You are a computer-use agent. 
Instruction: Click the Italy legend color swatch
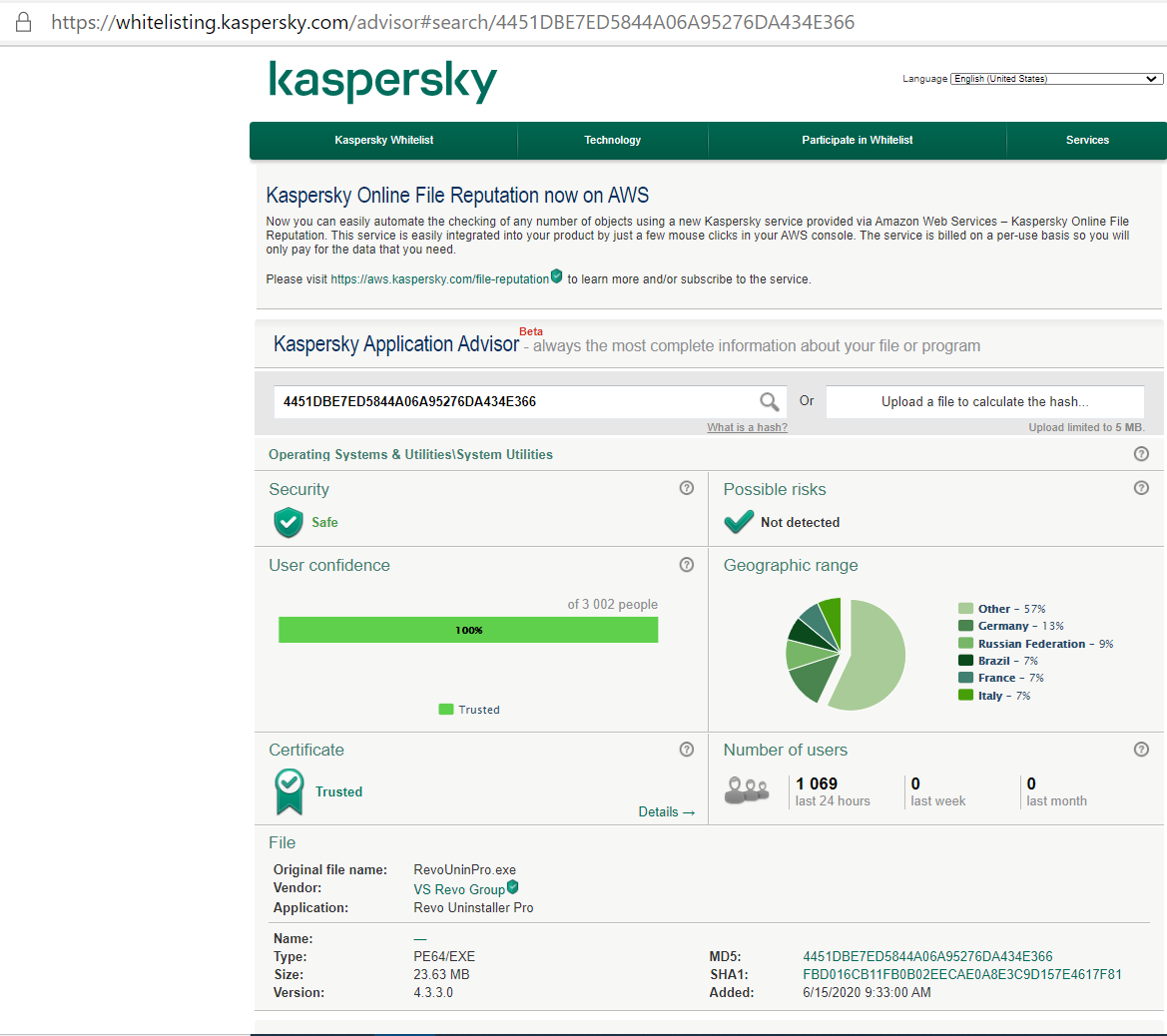coord(966,695)
